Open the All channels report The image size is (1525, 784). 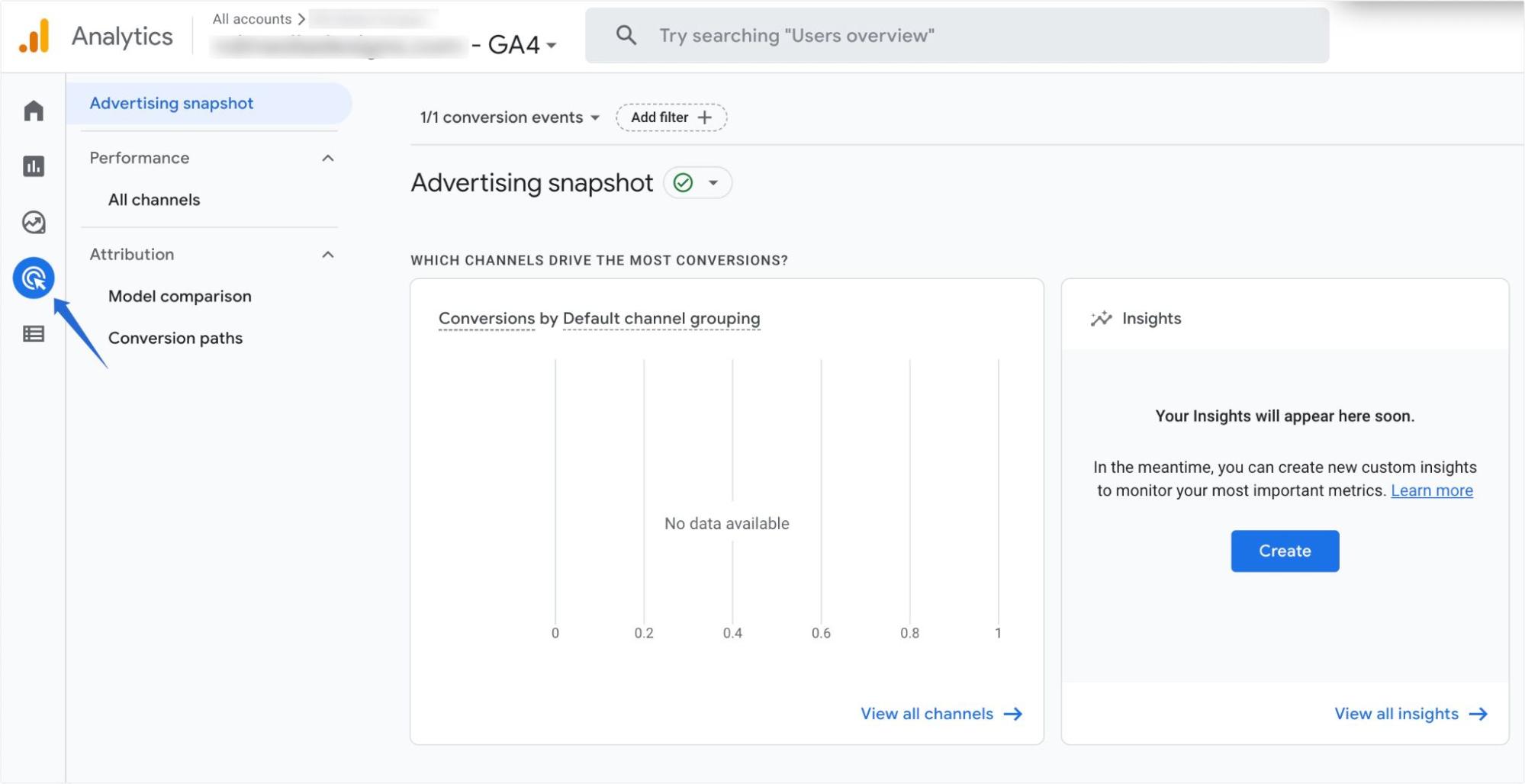click(x=154, y=200)
